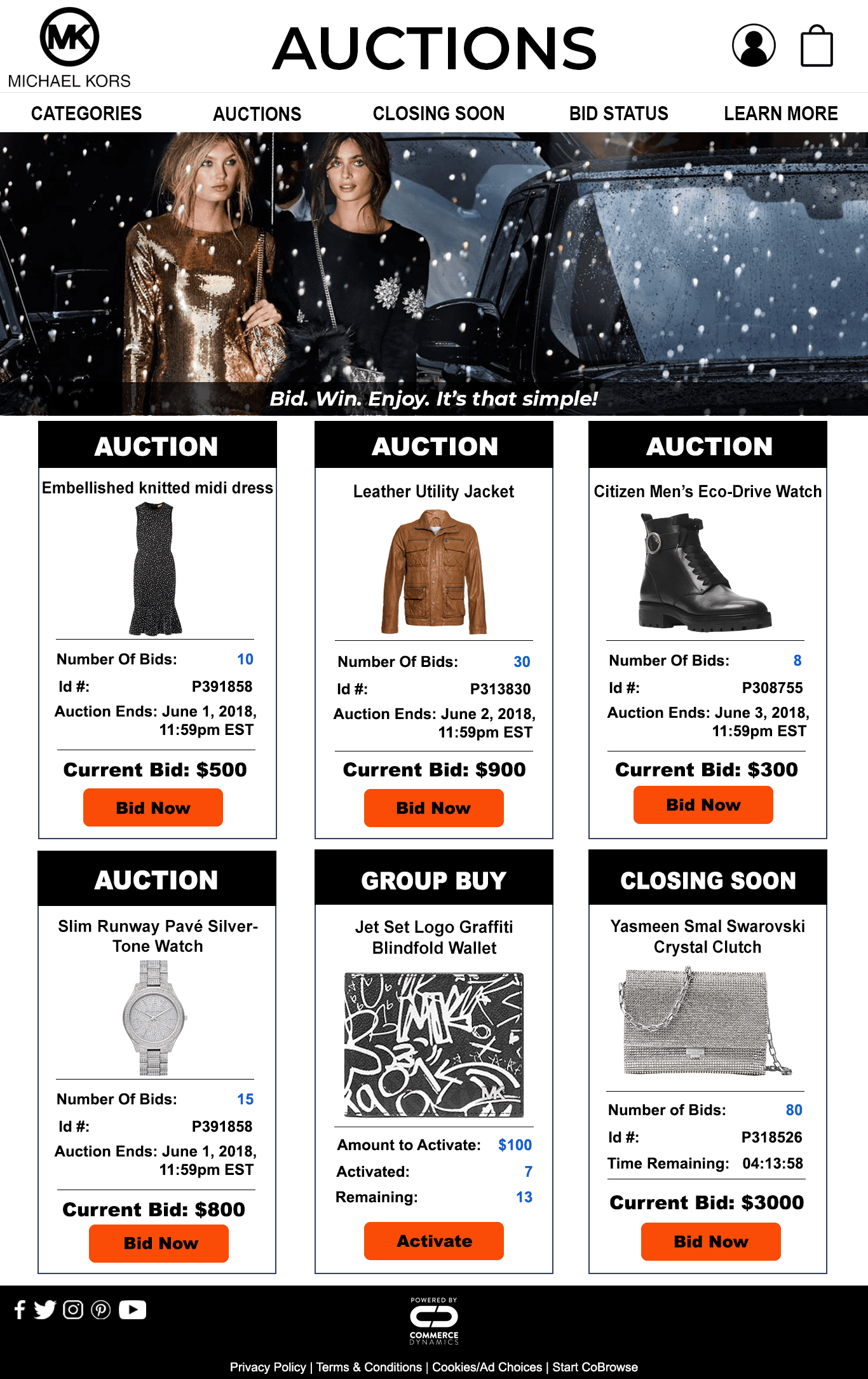
Task: Visit the Facebook page icon
Action: [20, 1310]
